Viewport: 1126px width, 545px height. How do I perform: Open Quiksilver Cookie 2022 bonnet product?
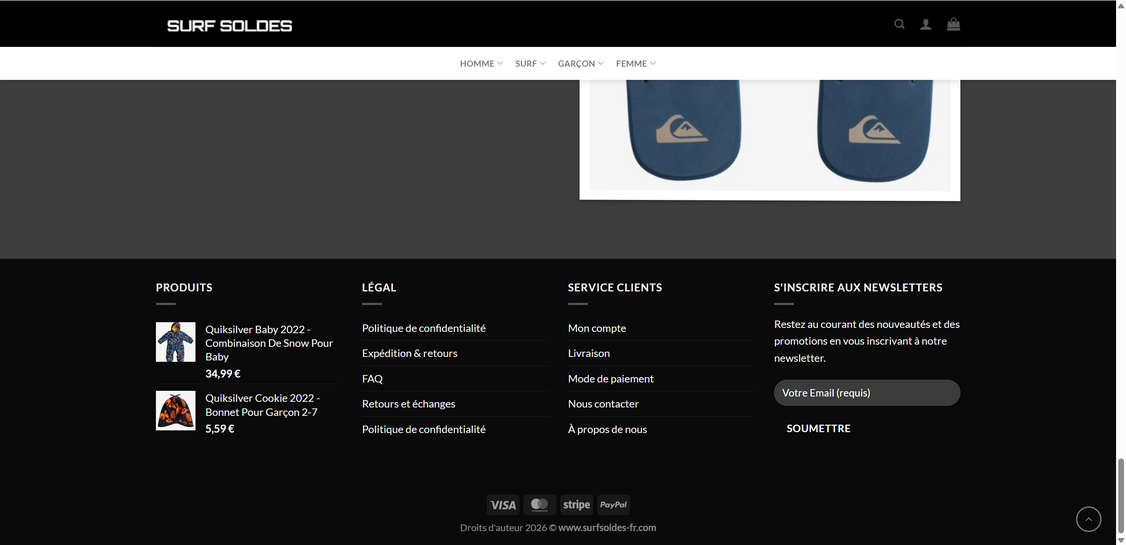click(x=263, y=405)
